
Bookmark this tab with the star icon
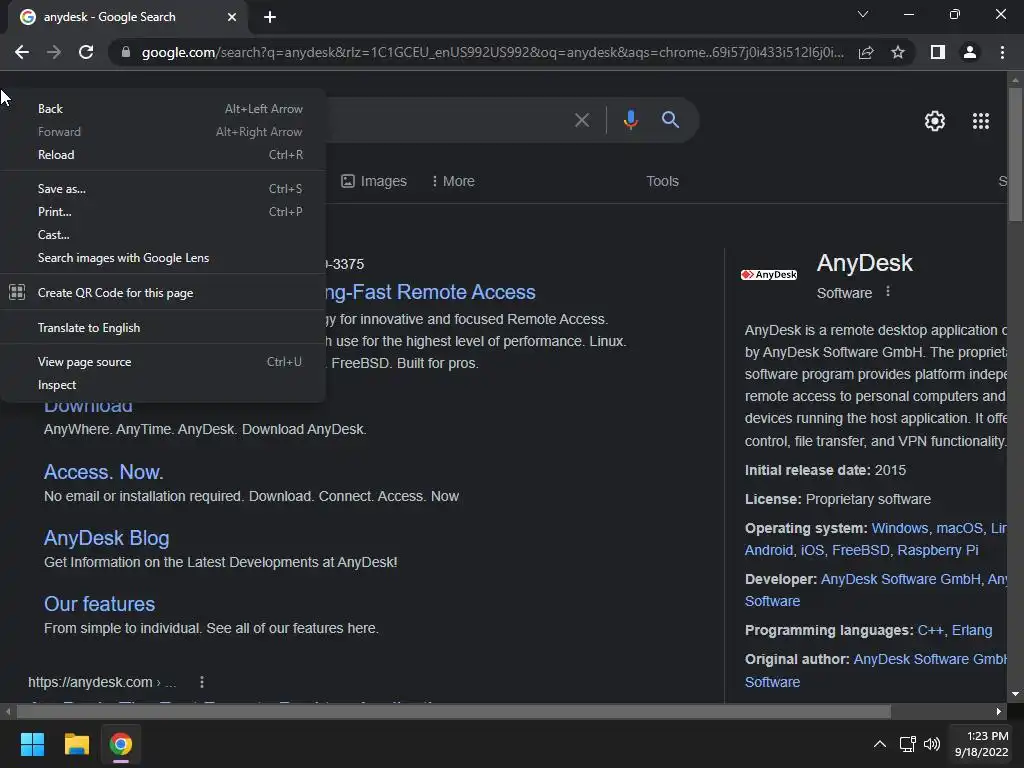point(898,52)
